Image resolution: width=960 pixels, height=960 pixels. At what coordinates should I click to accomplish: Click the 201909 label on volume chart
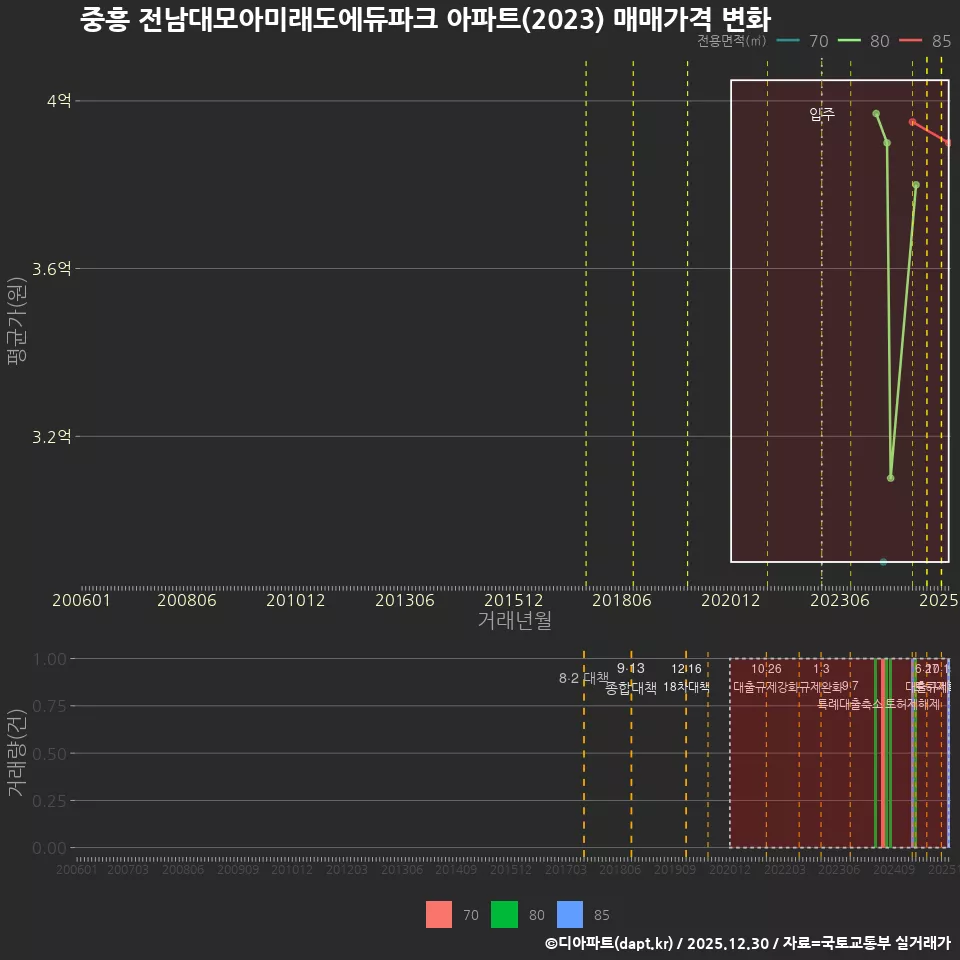tap(675, 869)
